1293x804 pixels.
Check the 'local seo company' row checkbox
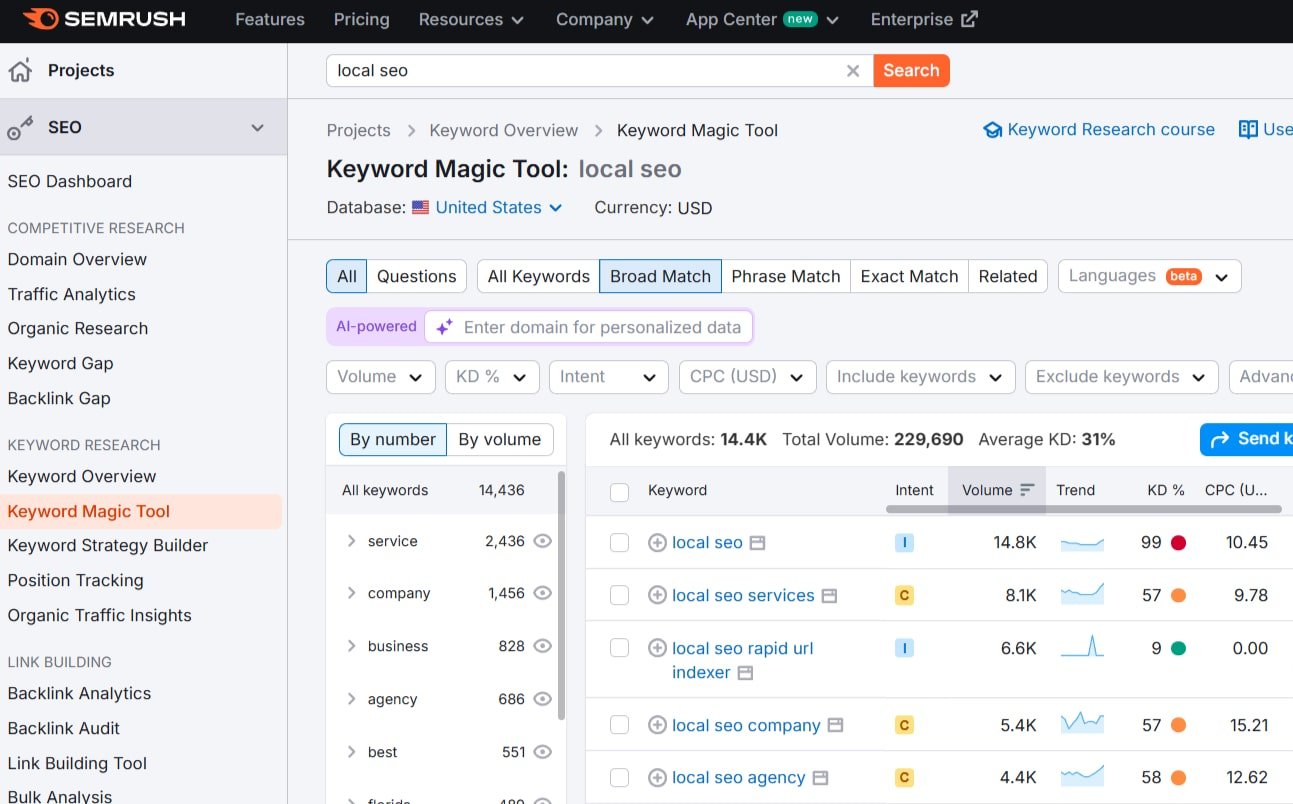pyautogui.click(x=619, y=726)
